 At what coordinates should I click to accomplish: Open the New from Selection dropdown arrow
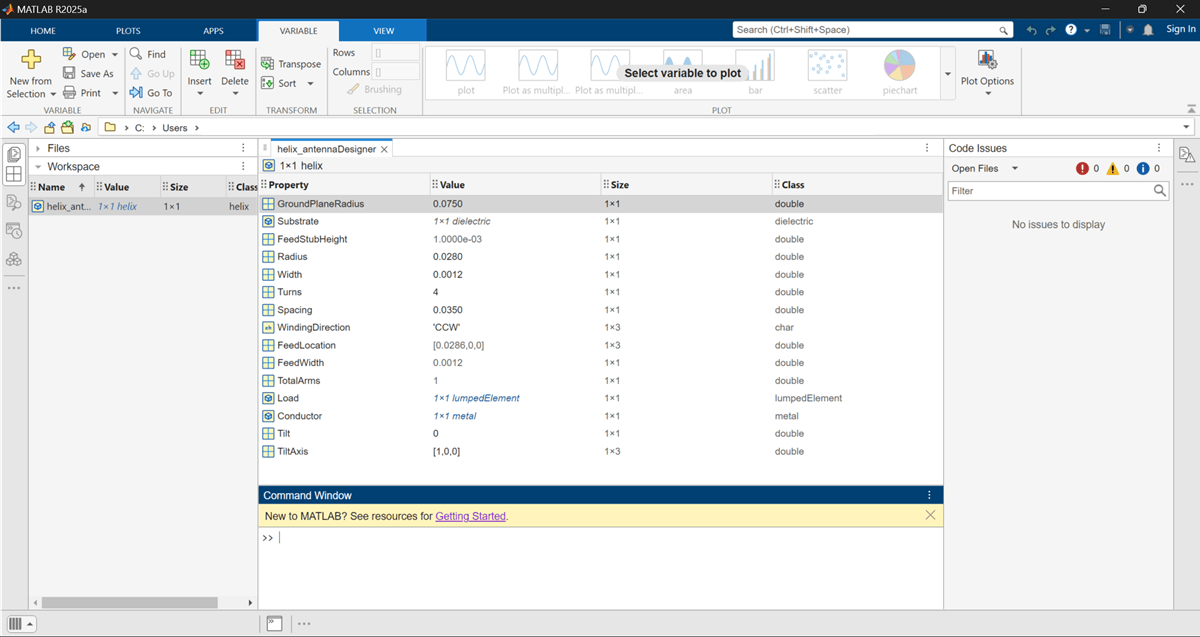pos(53,94)
